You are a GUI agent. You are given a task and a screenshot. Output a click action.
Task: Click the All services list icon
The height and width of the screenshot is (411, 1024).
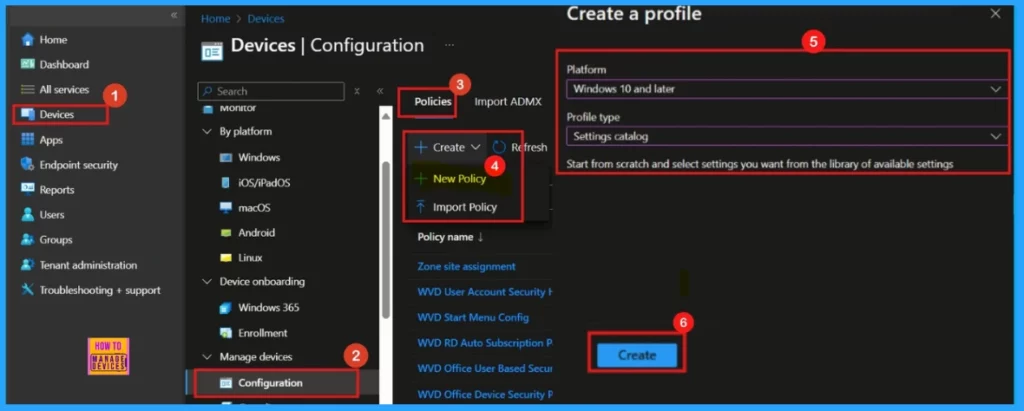point(27,90)
